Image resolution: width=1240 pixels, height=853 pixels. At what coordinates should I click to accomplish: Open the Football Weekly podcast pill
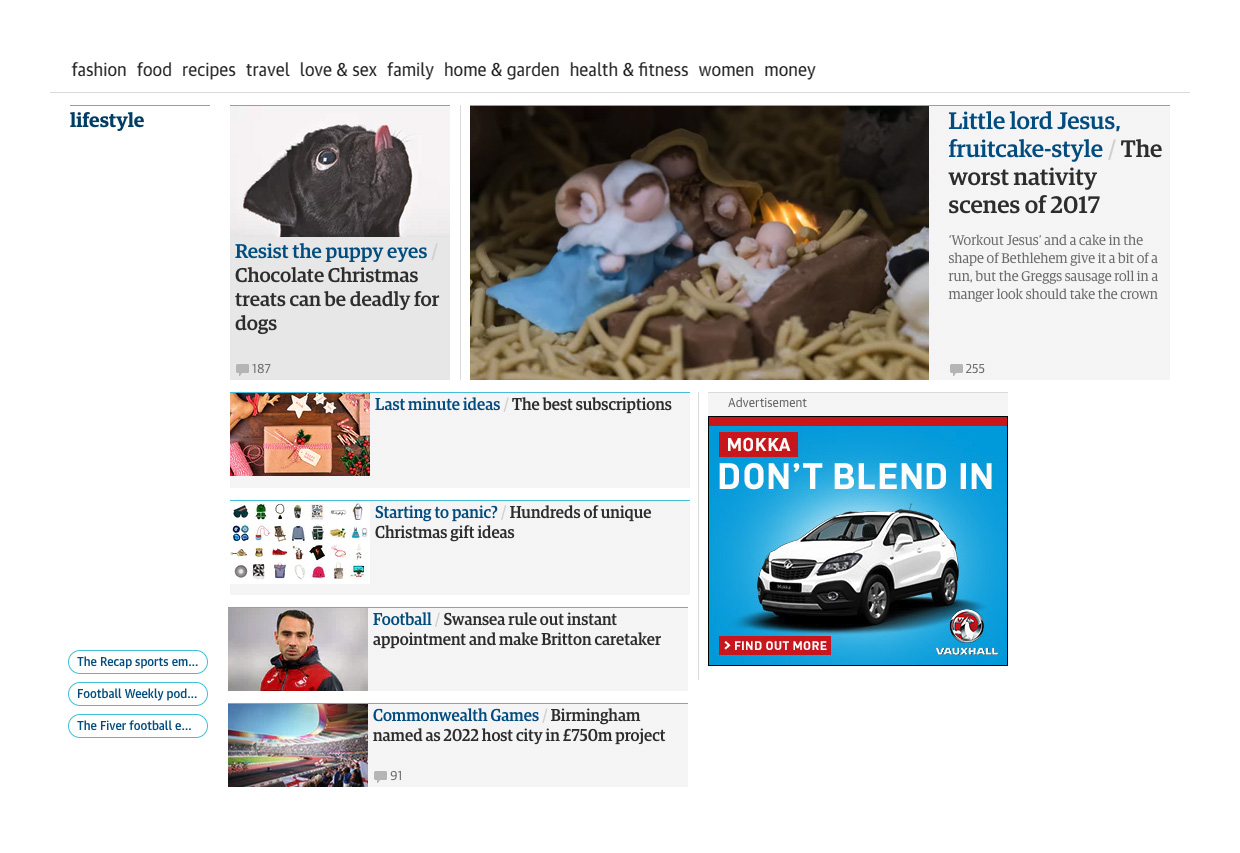[x=138, y=694]
